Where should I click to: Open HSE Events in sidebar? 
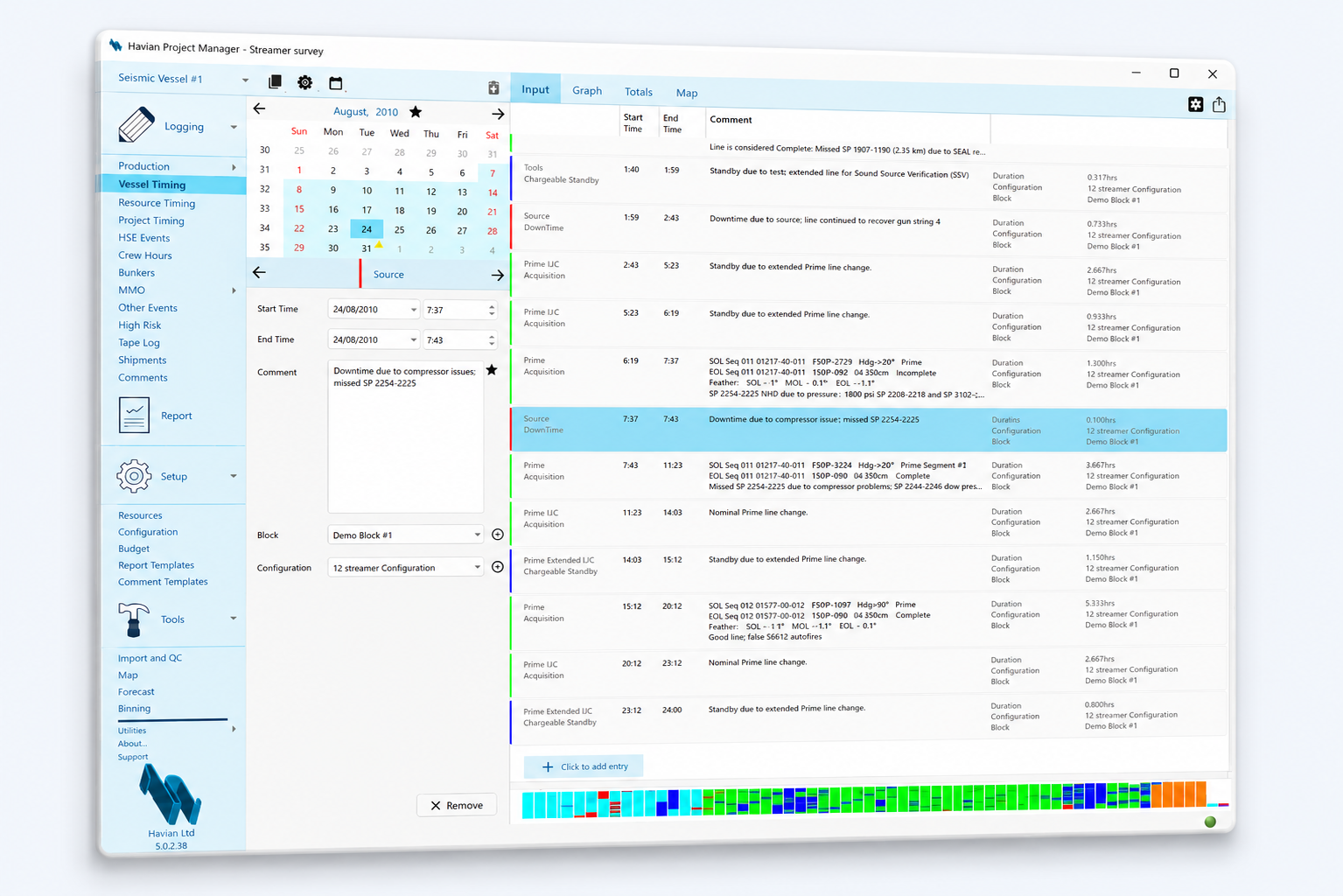click(144, 238)
